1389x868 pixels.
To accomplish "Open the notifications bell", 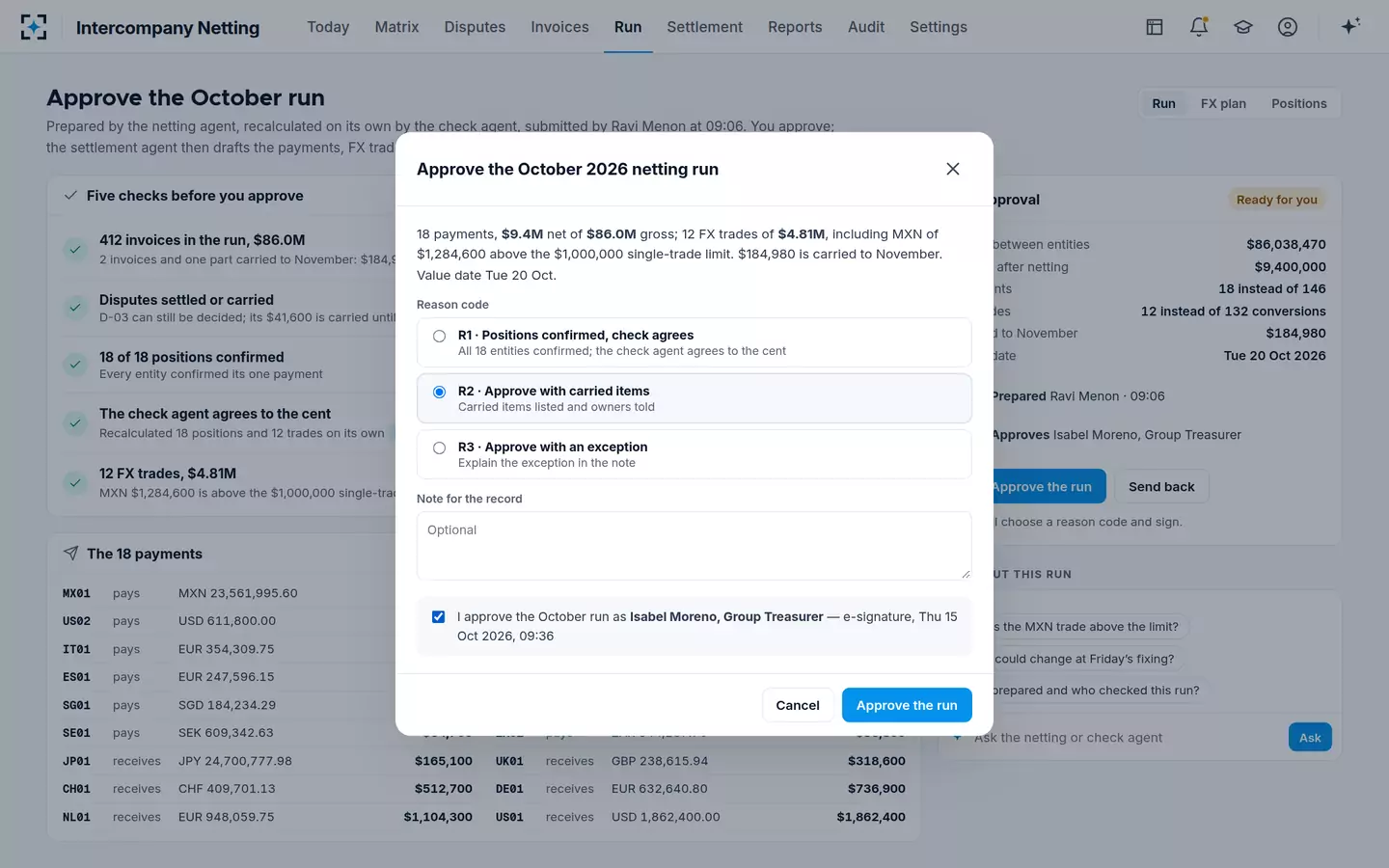I will tap(1199, 27).
